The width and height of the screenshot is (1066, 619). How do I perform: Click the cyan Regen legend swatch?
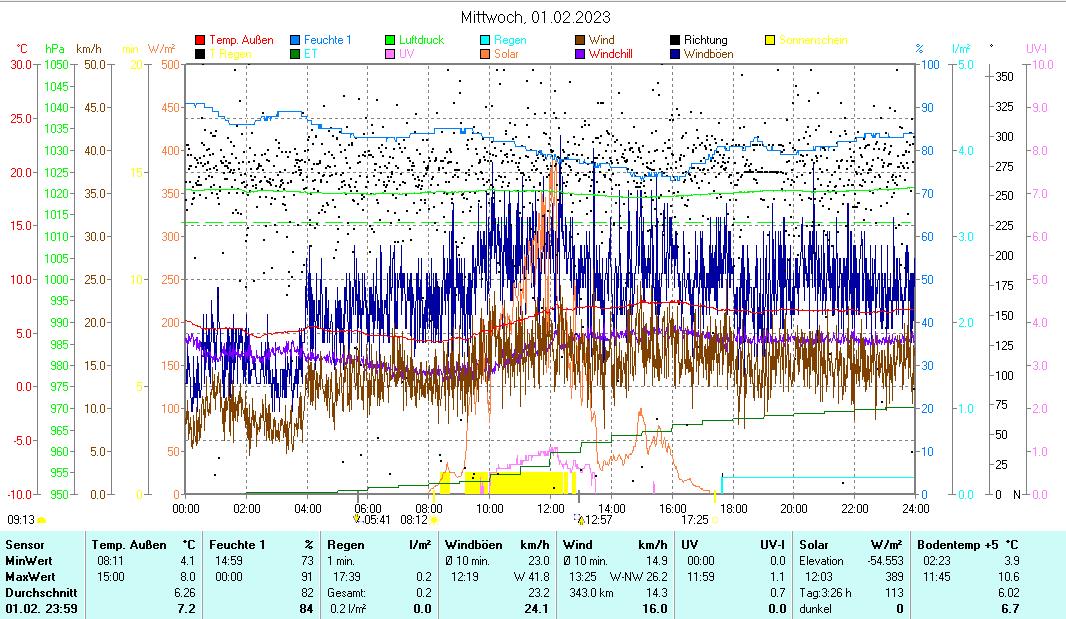tap(485, 40)
